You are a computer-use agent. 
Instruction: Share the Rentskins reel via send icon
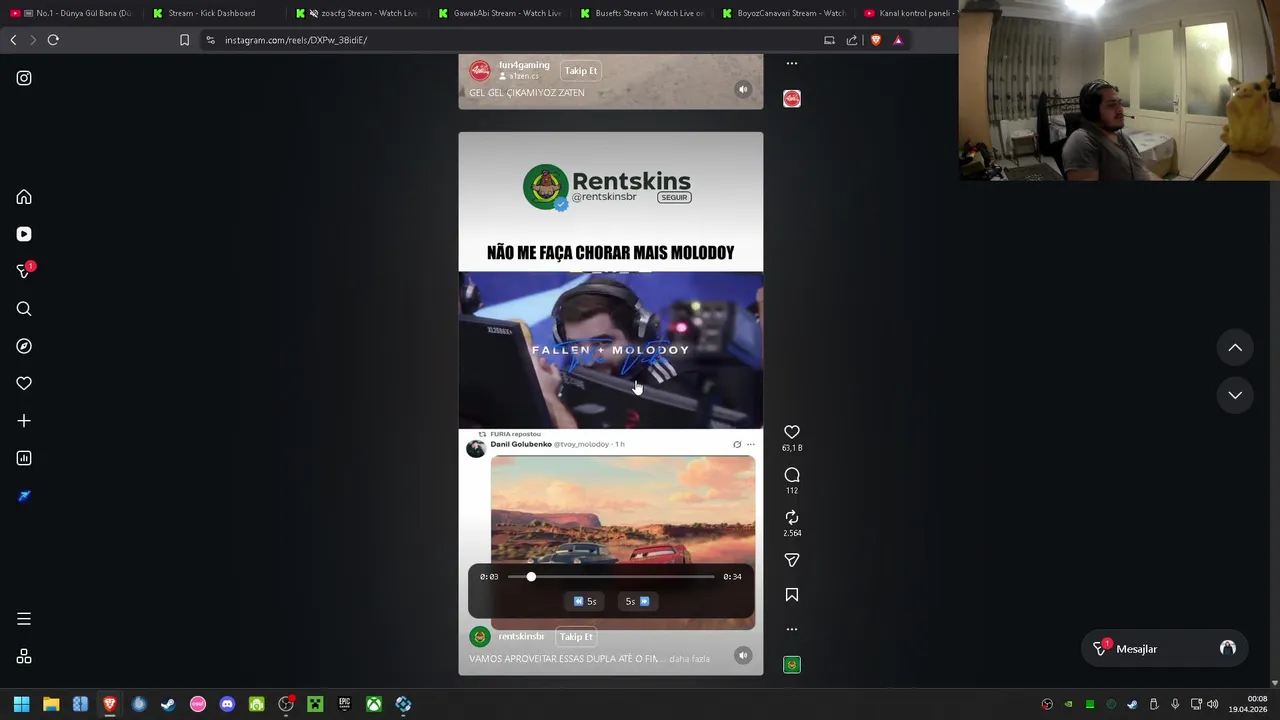point(792,560)
